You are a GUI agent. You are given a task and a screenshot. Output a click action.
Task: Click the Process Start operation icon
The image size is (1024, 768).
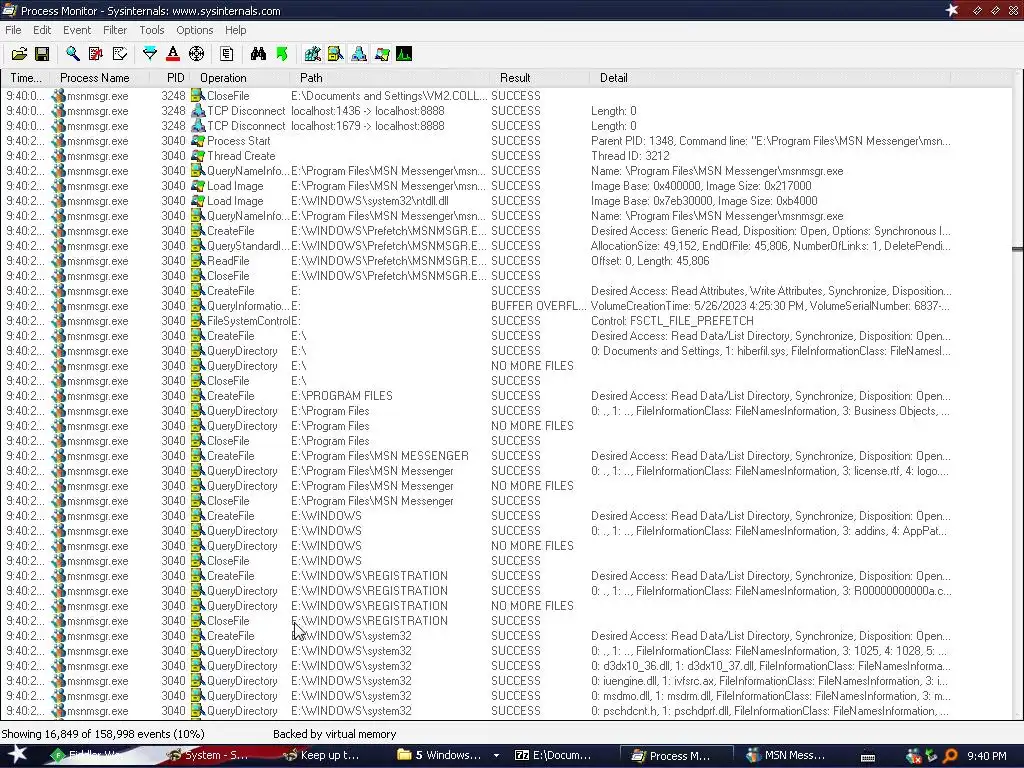point(198,141)
